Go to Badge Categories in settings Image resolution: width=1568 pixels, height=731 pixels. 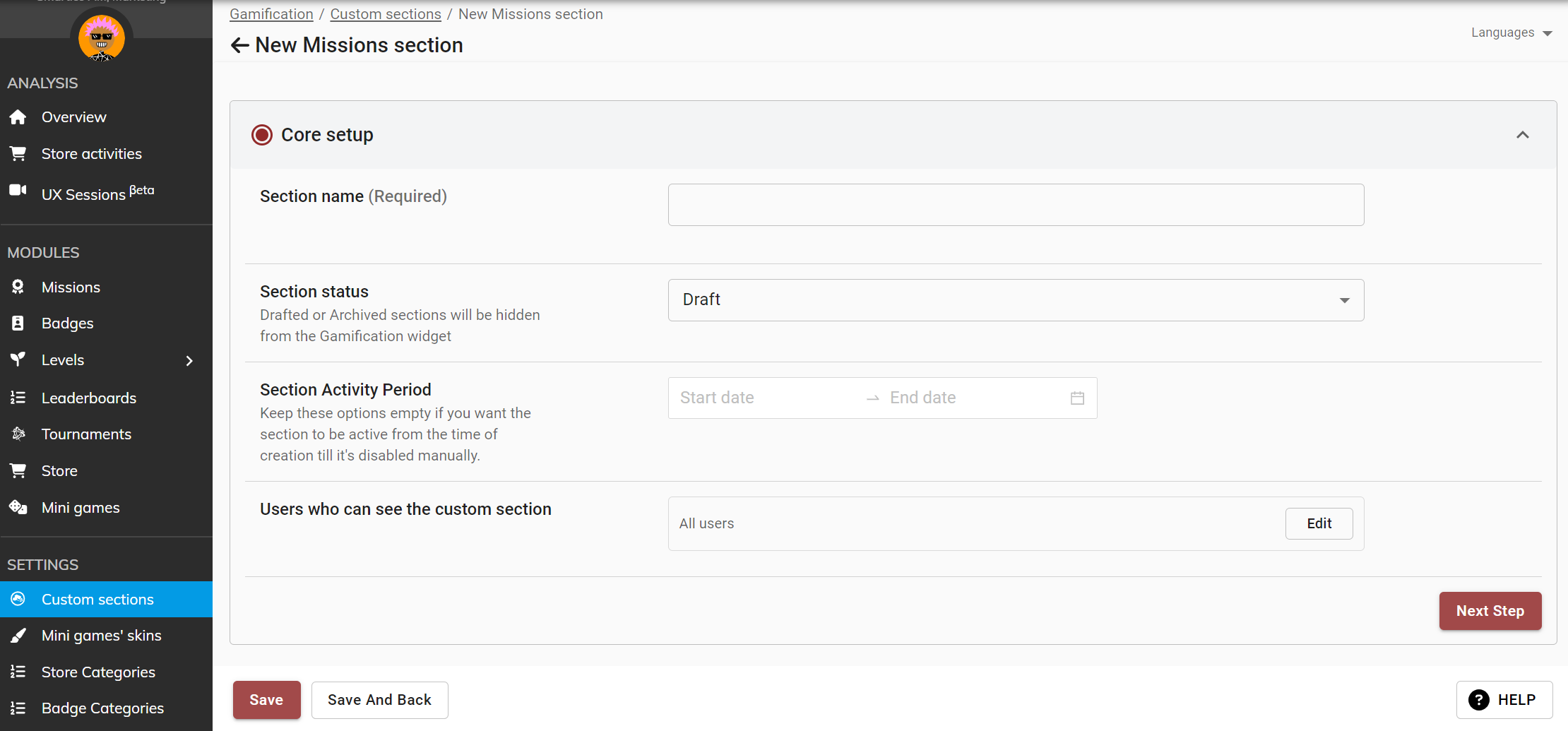pos(102,708)
